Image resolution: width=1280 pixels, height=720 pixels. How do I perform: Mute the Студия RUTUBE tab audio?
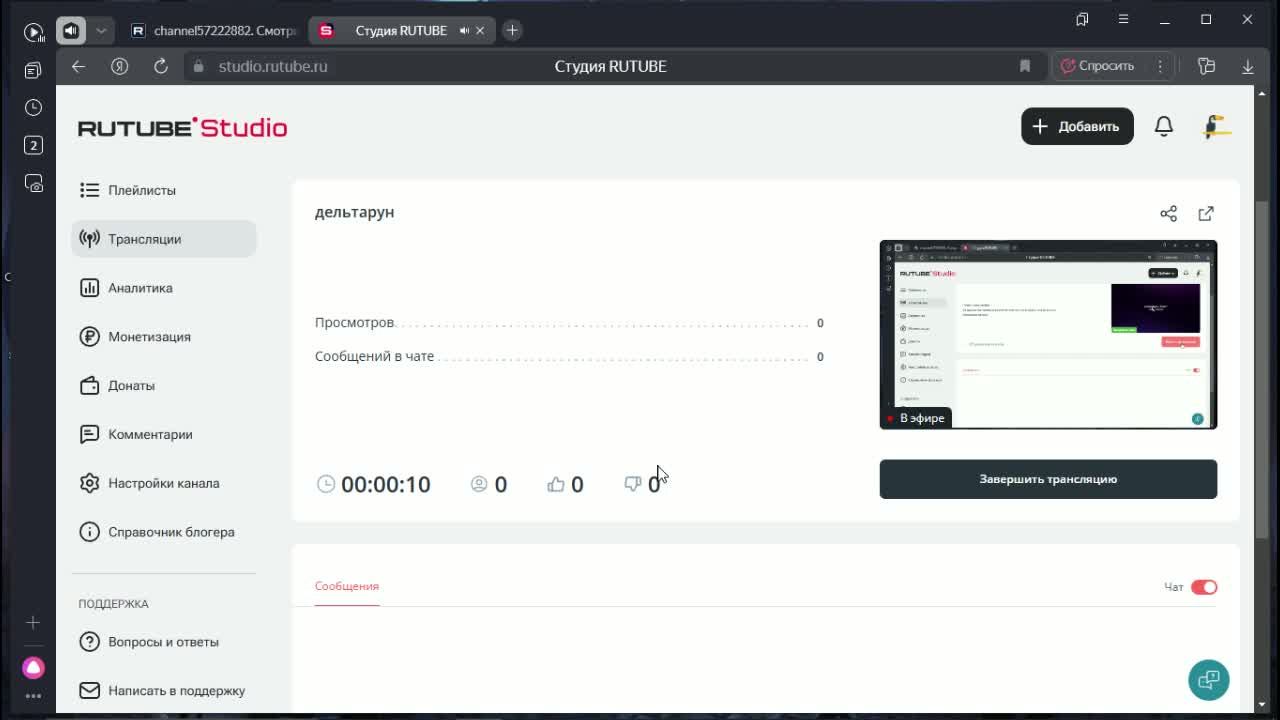(464, 31)
